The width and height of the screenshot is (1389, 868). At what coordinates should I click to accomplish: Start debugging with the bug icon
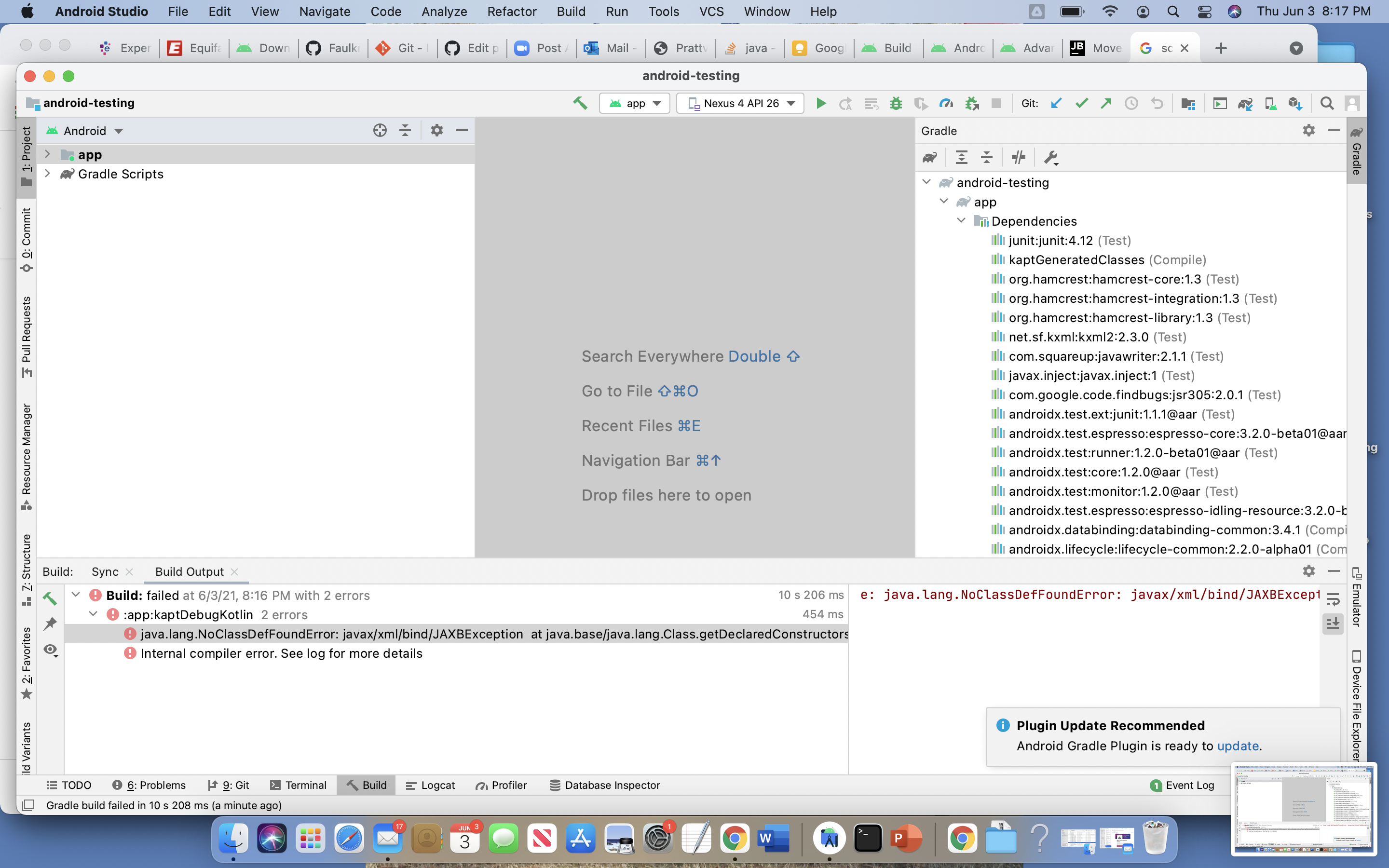896,103
